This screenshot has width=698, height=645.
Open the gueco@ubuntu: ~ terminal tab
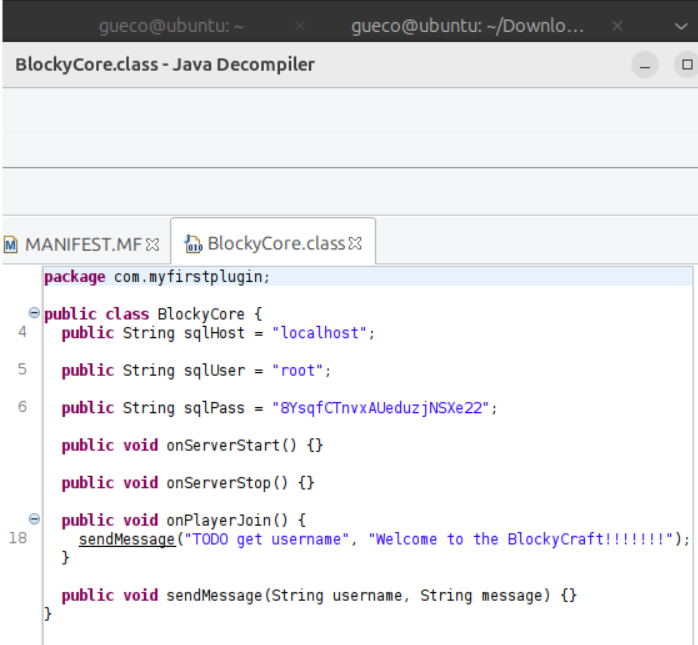(171, 26)
